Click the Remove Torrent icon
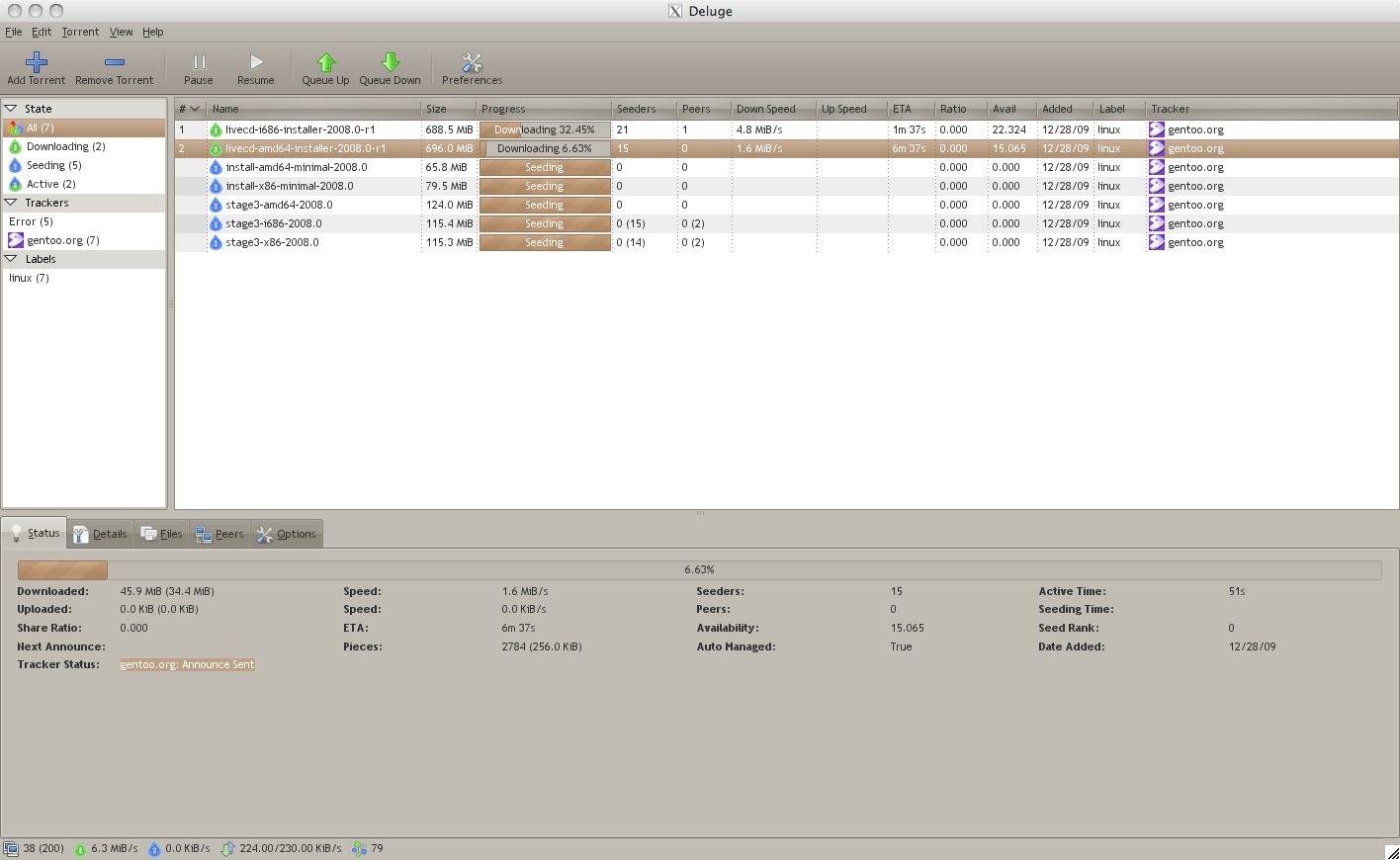 click(114, 60)
